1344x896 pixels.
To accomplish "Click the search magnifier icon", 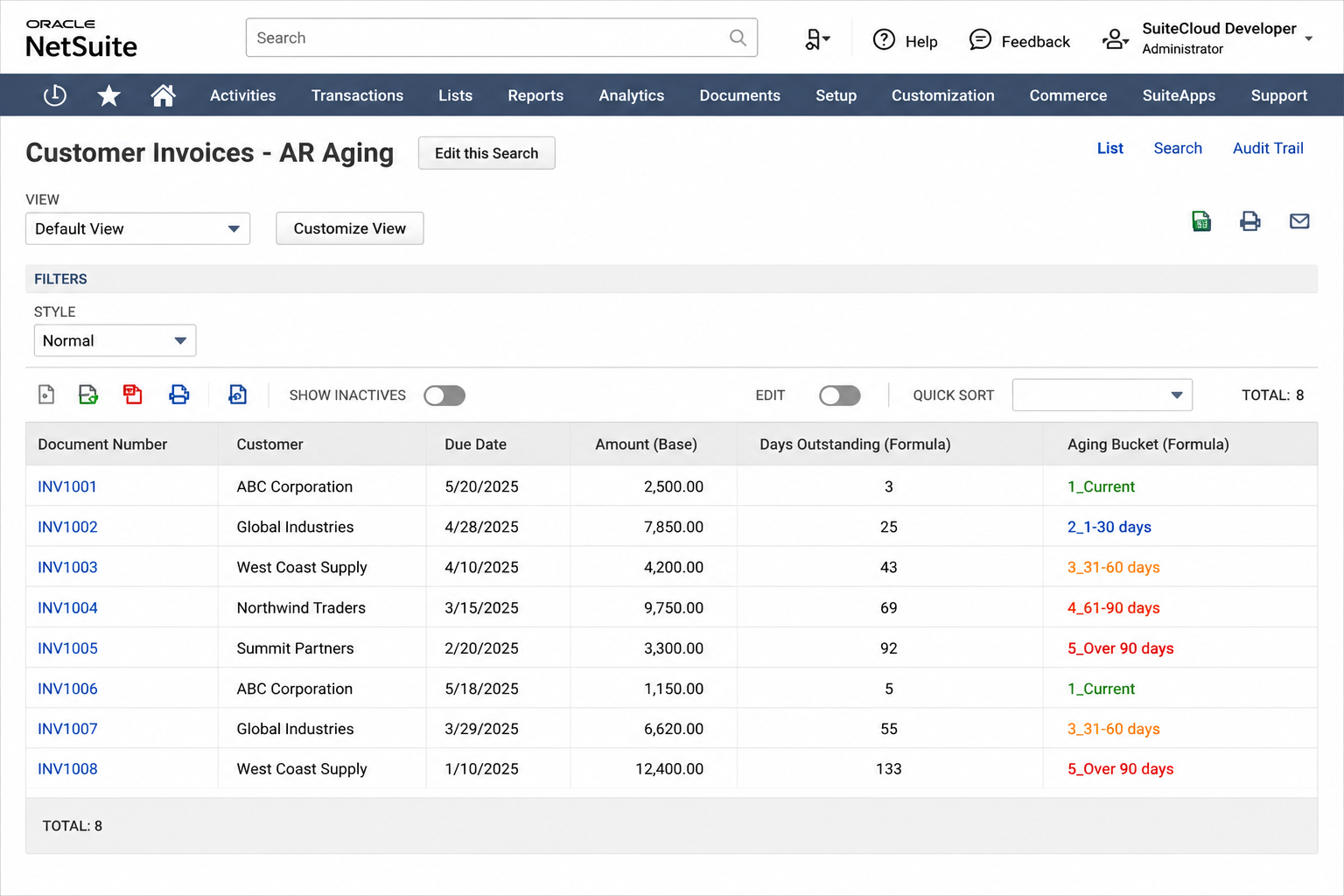I will coord(738,38).
